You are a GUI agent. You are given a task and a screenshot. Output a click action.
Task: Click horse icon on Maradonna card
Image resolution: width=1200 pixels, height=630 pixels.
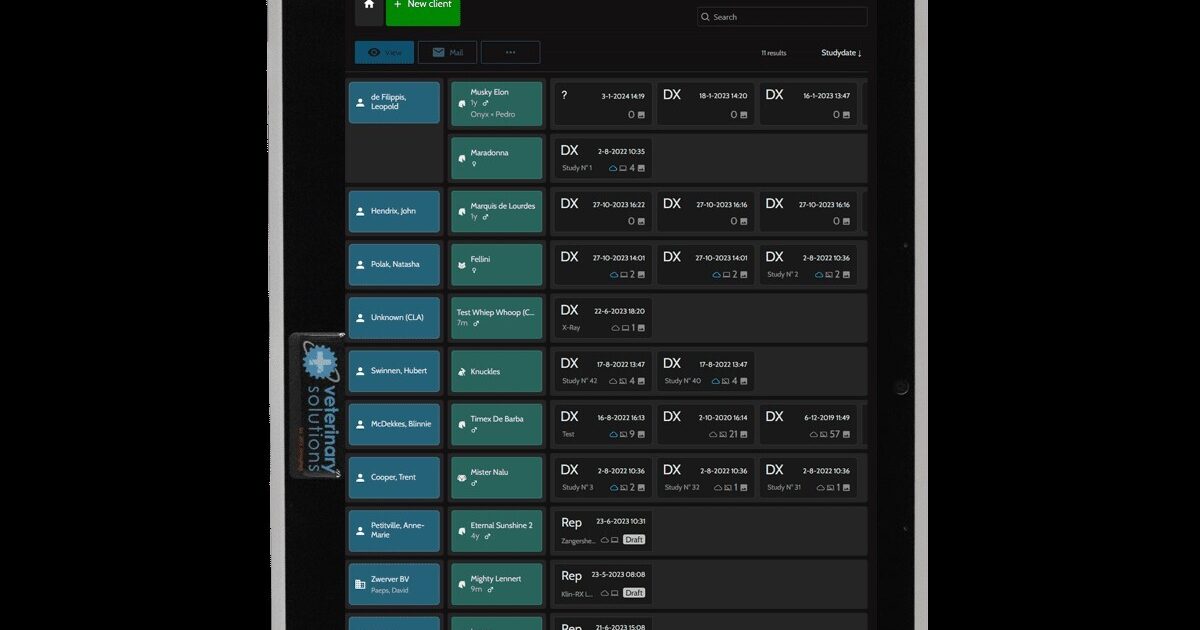point(461,158)
